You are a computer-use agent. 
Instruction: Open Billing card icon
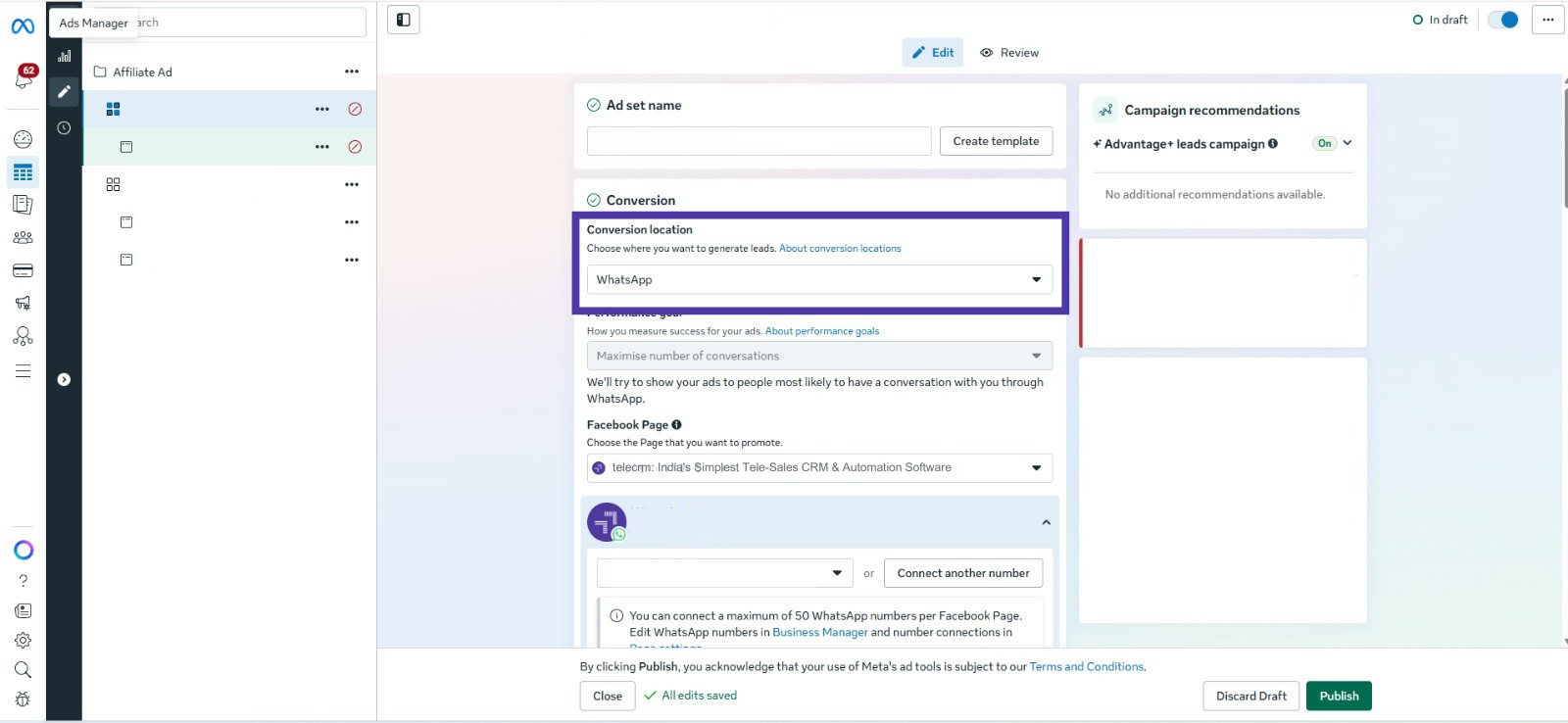click(x=23, y=270)
